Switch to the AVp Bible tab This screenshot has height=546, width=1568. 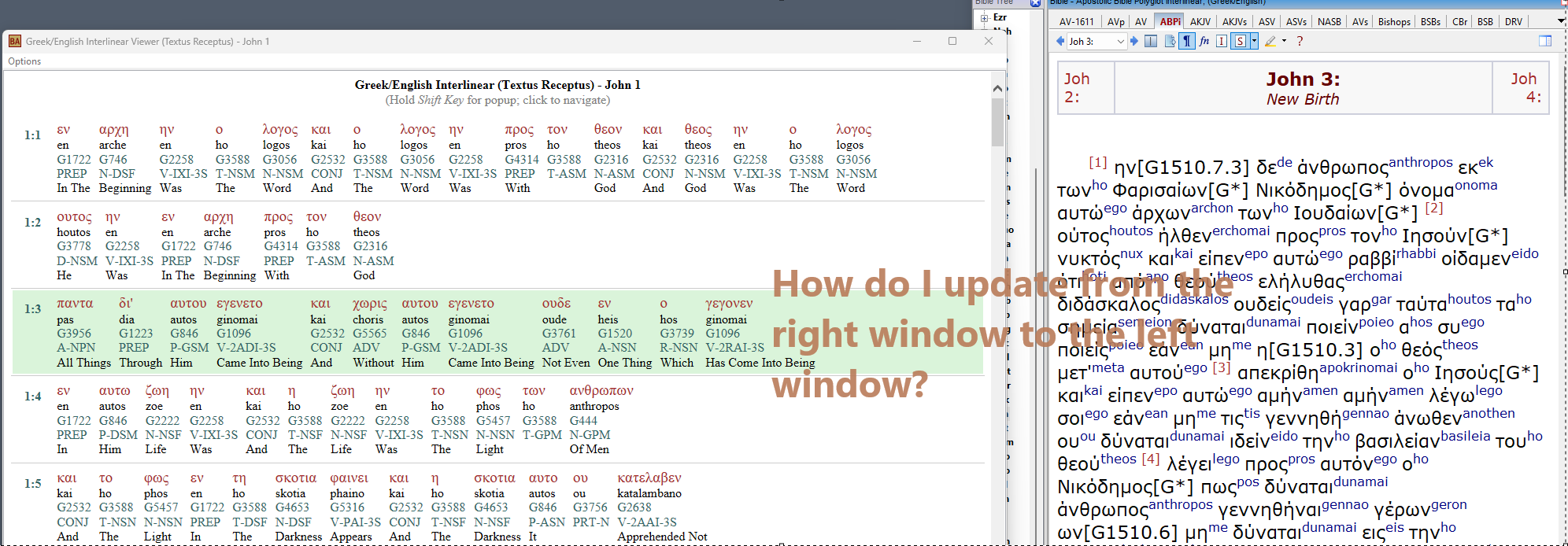tap(1116, 21)
